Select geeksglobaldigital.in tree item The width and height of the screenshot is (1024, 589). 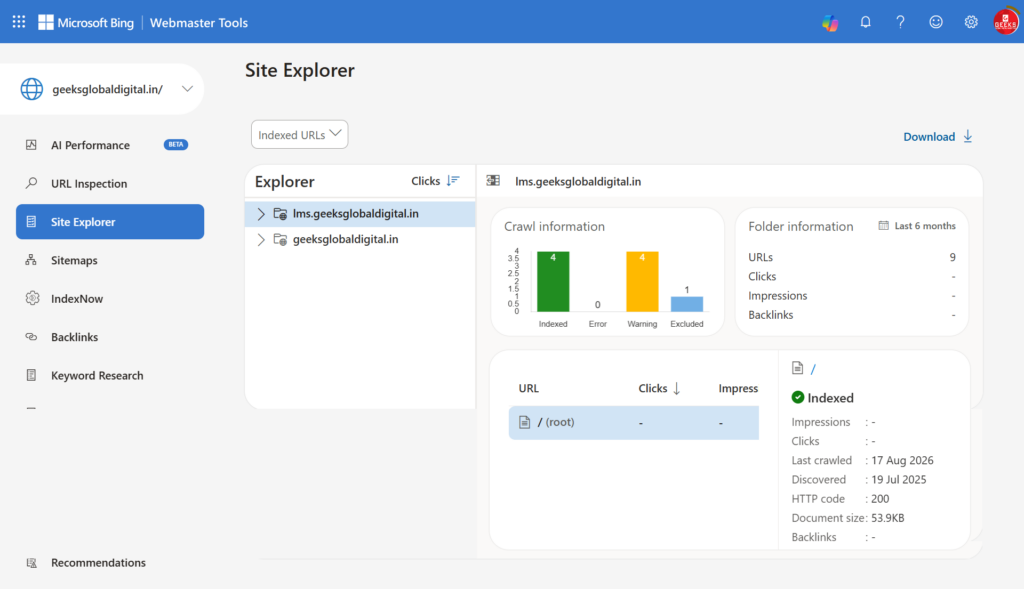click(x=360, y=240)
